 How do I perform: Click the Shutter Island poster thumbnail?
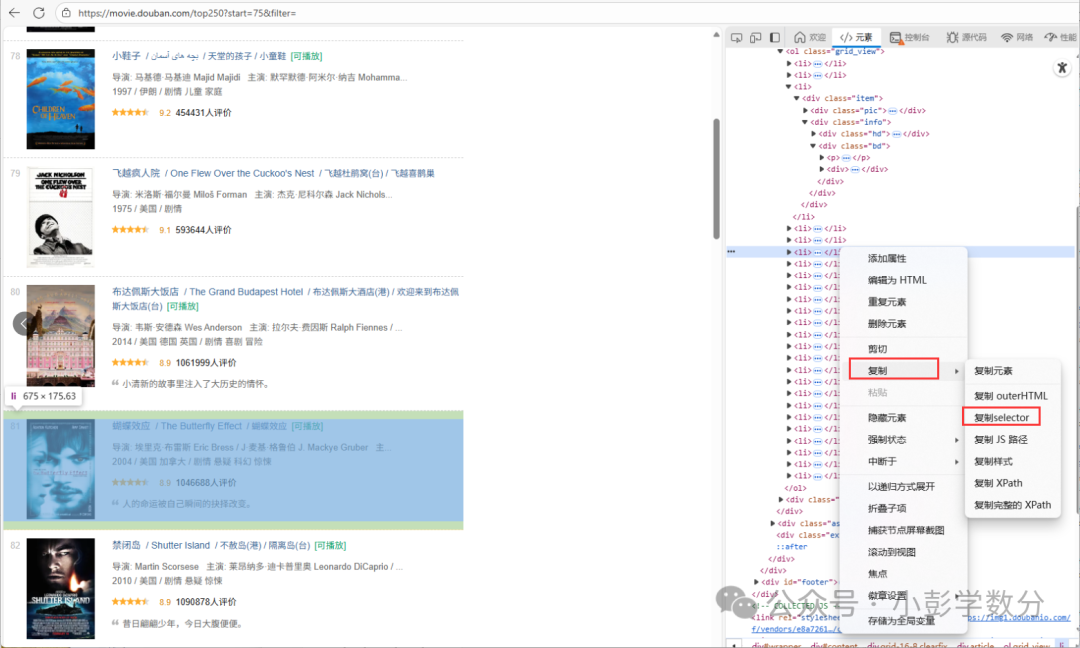coord(61,589)
